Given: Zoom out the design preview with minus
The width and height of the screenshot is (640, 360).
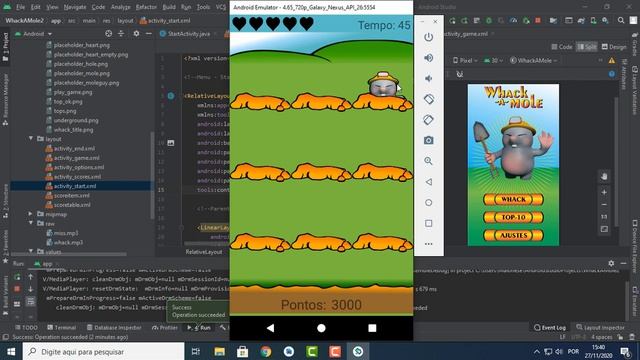Looking at the screenshot, I should pyautogui.click(x=604, y=204).
